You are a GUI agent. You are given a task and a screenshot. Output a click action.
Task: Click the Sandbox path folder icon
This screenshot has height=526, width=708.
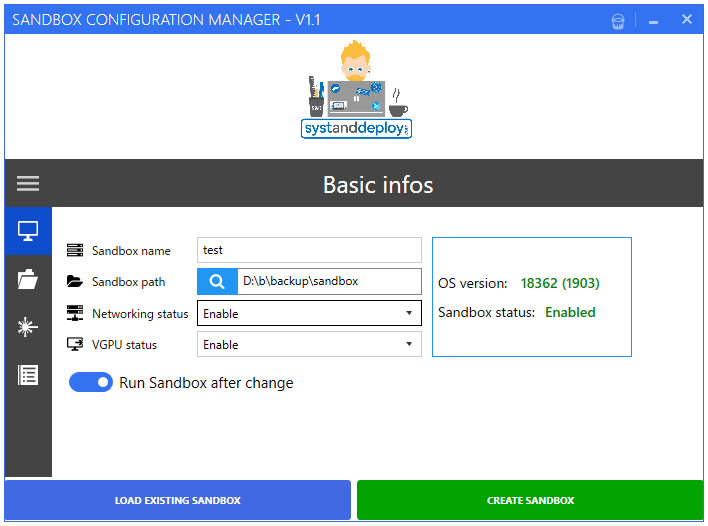(75, 281)
